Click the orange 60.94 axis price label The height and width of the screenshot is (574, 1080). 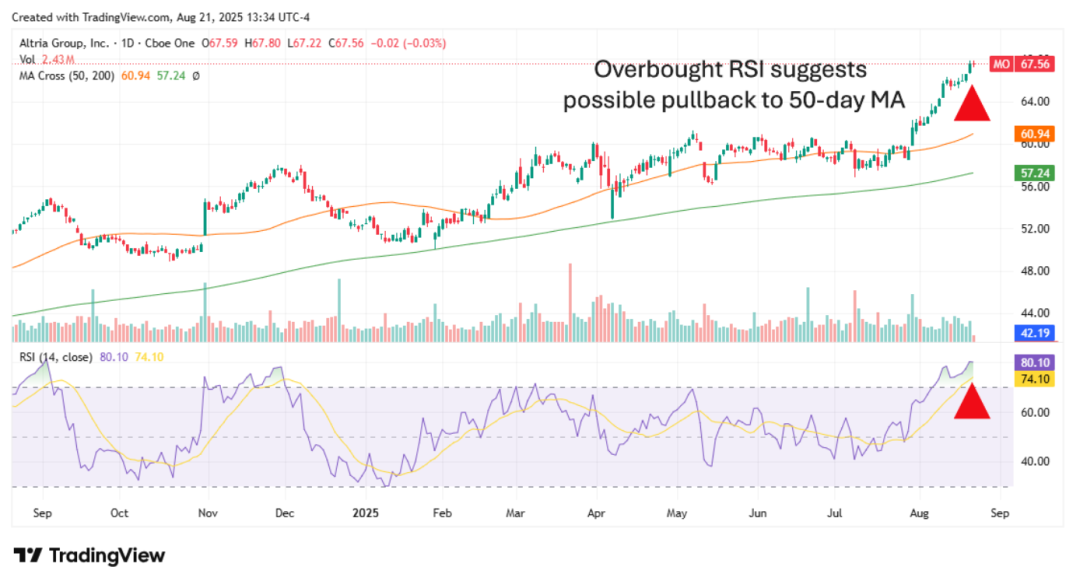(1035, 134)
